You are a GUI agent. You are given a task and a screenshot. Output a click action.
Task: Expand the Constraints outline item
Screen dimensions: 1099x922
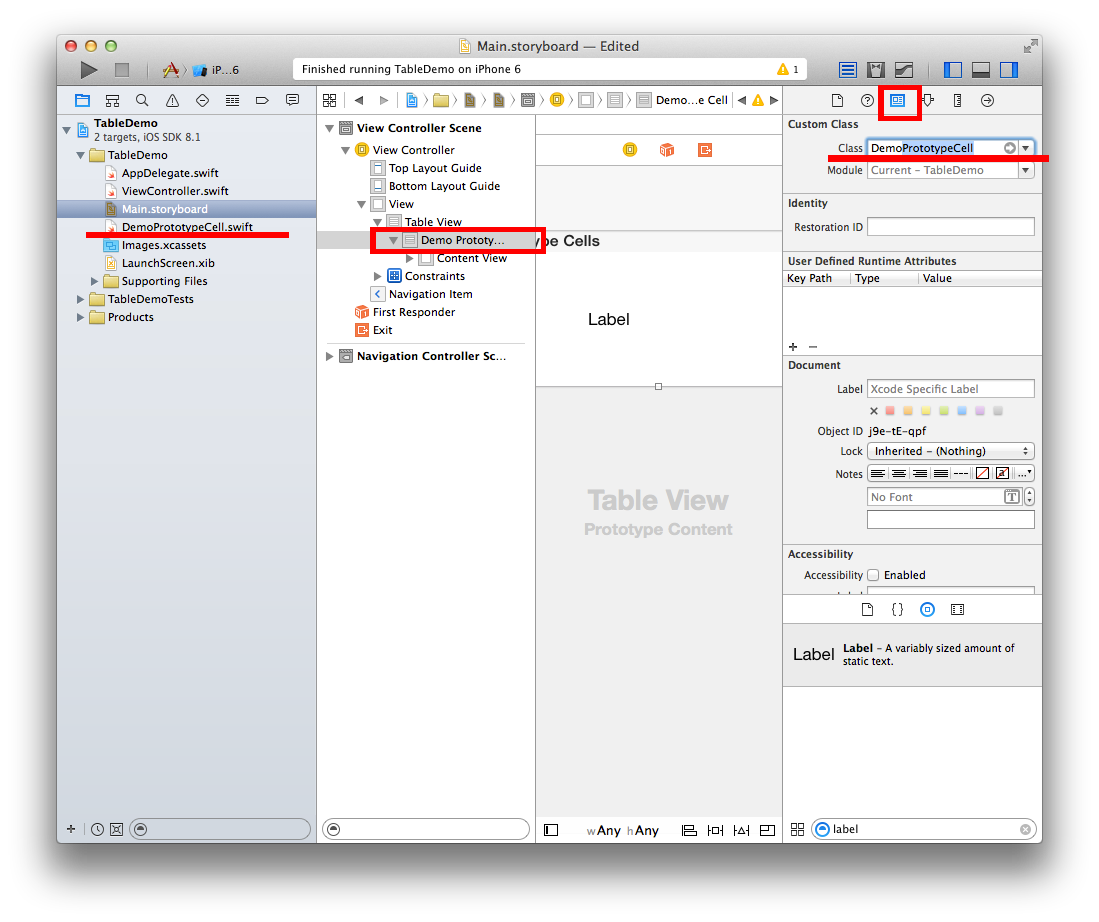tap(377, 276)
